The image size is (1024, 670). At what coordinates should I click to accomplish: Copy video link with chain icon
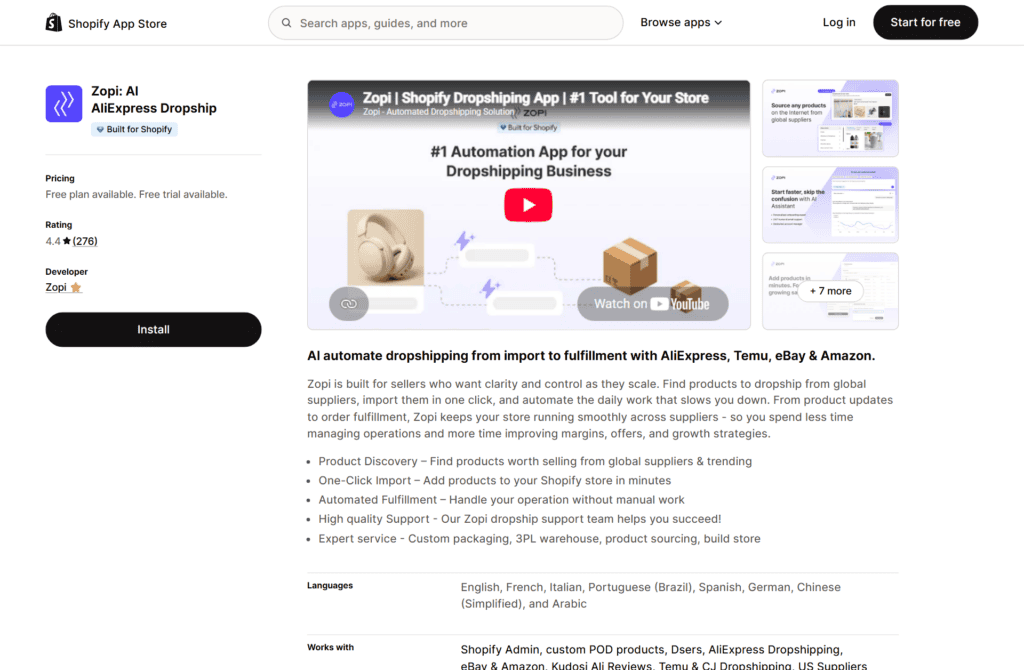click(349, 304)
